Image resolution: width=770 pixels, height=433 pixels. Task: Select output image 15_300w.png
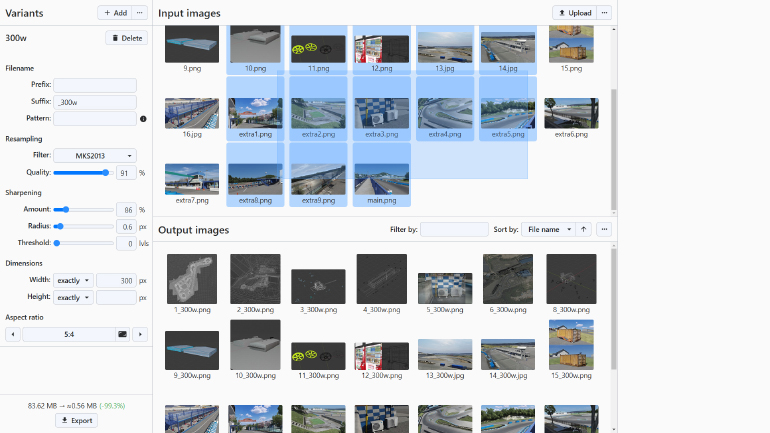571,350
